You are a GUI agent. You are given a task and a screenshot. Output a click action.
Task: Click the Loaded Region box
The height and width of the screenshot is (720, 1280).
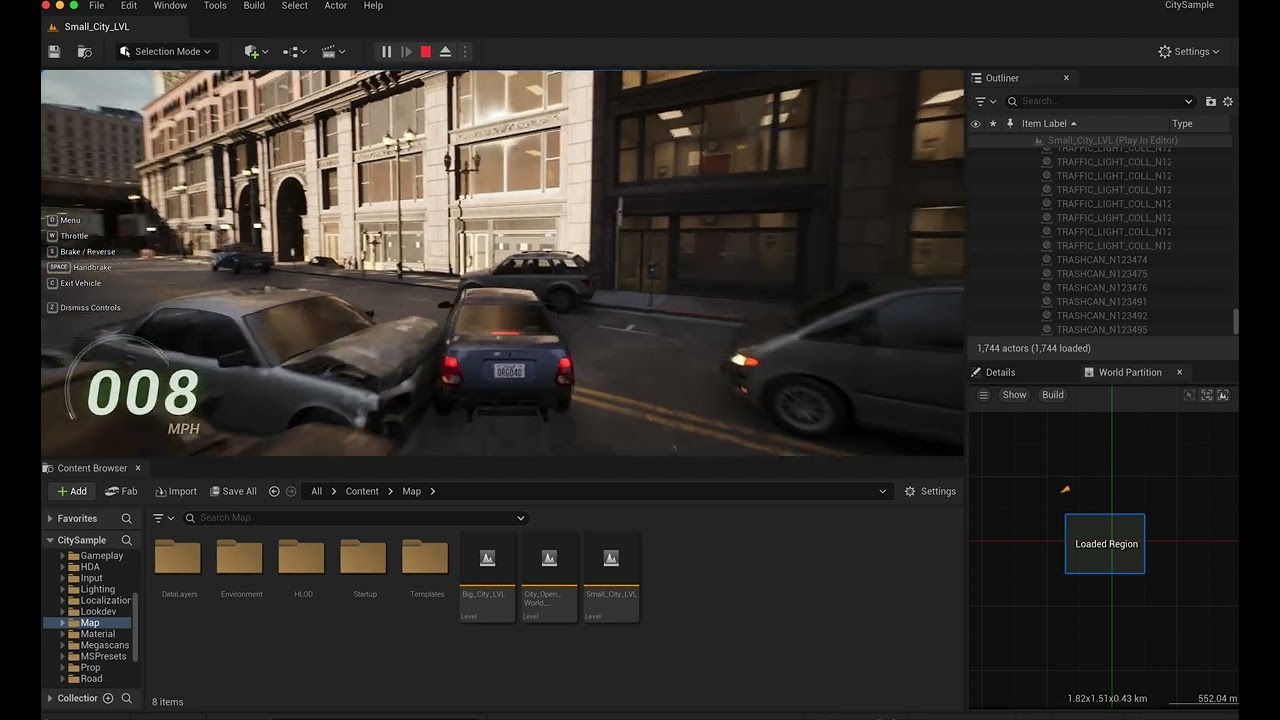pos(1105,544)
